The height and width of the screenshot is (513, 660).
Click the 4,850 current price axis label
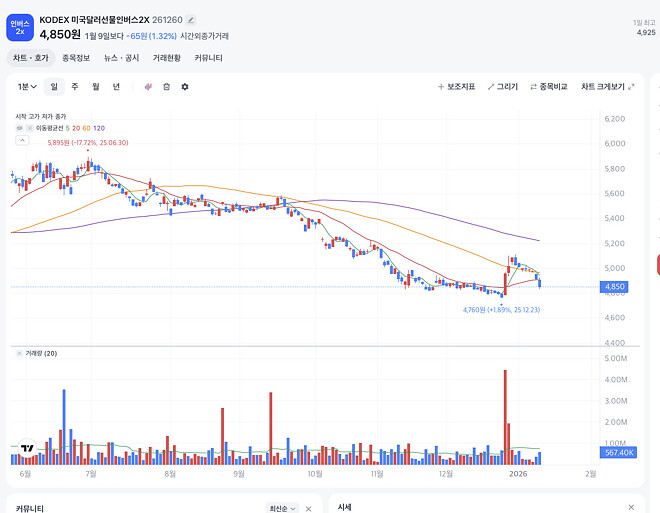[x=614, y=287]
